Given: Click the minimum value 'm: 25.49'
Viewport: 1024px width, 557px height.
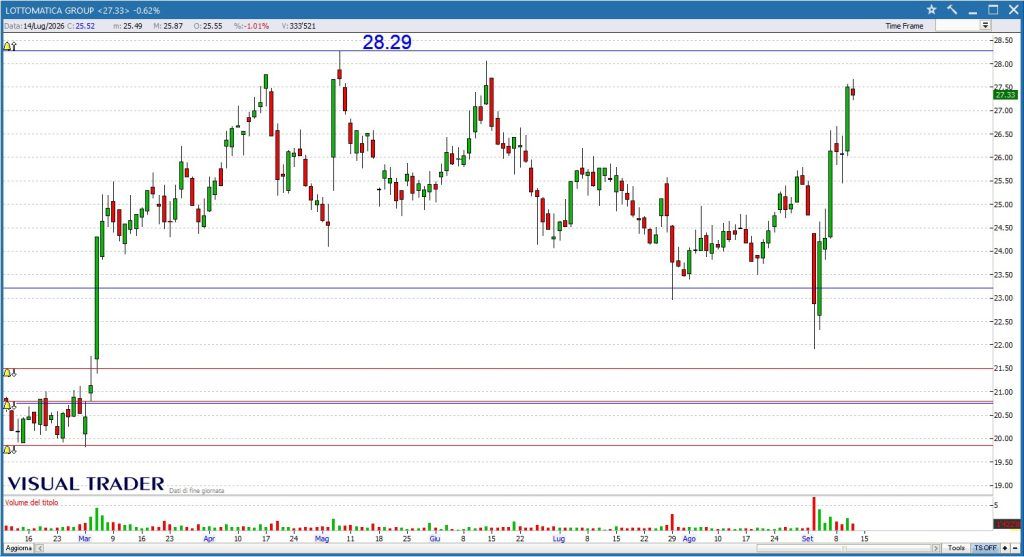Looking at the screenshot, I should 128,26.
